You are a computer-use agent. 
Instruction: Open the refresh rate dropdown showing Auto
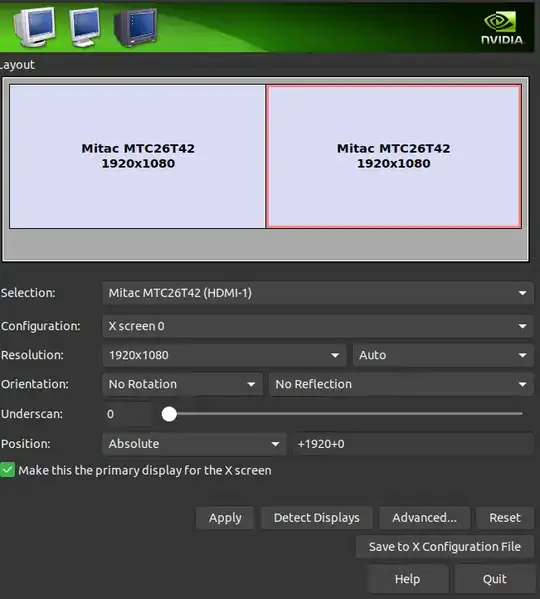[443, 355]
